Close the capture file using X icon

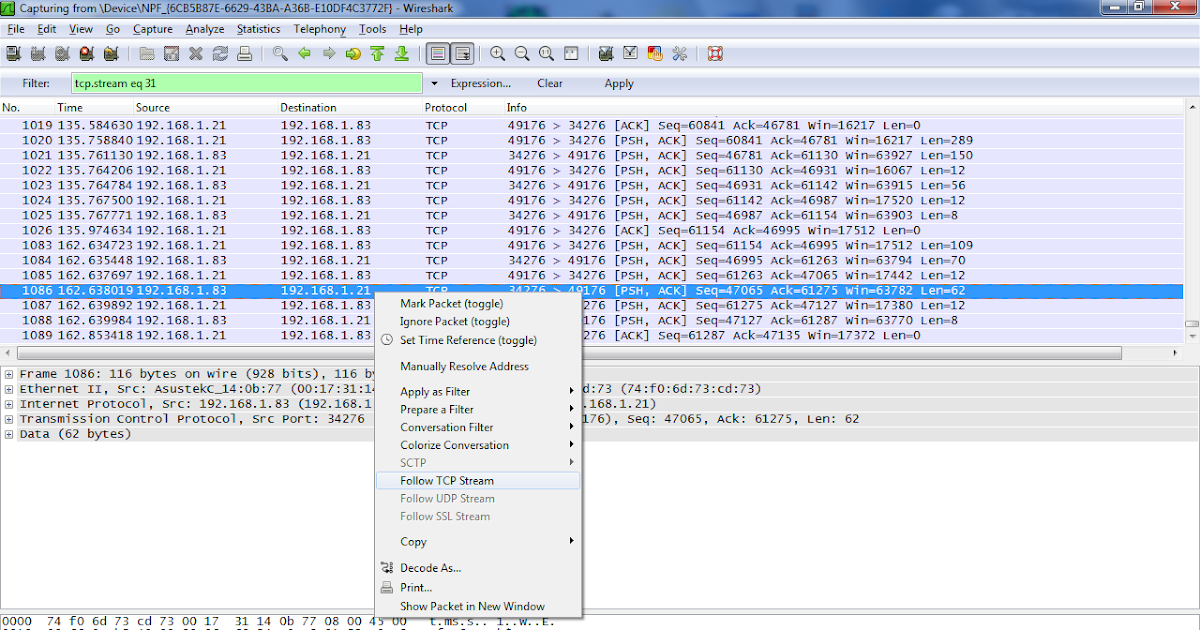(196, 54)
